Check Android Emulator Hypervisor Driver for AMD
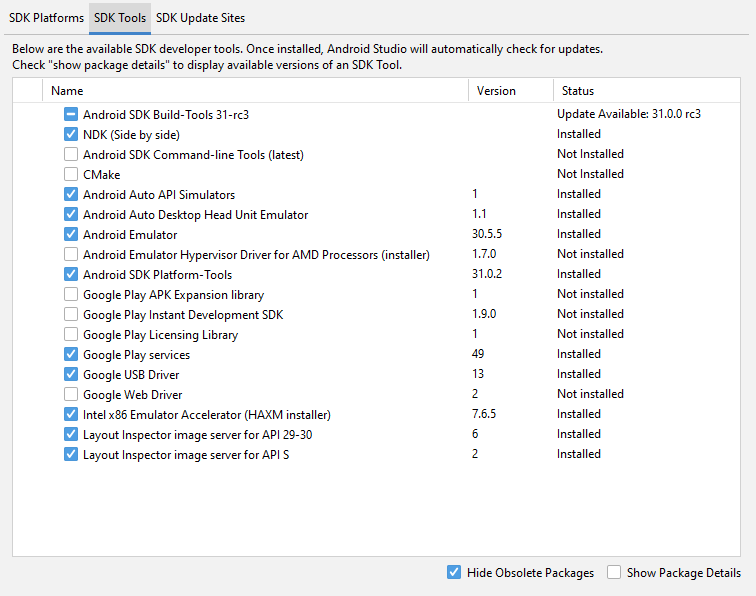Screen dimensions: 756x596 click(71, 254)
